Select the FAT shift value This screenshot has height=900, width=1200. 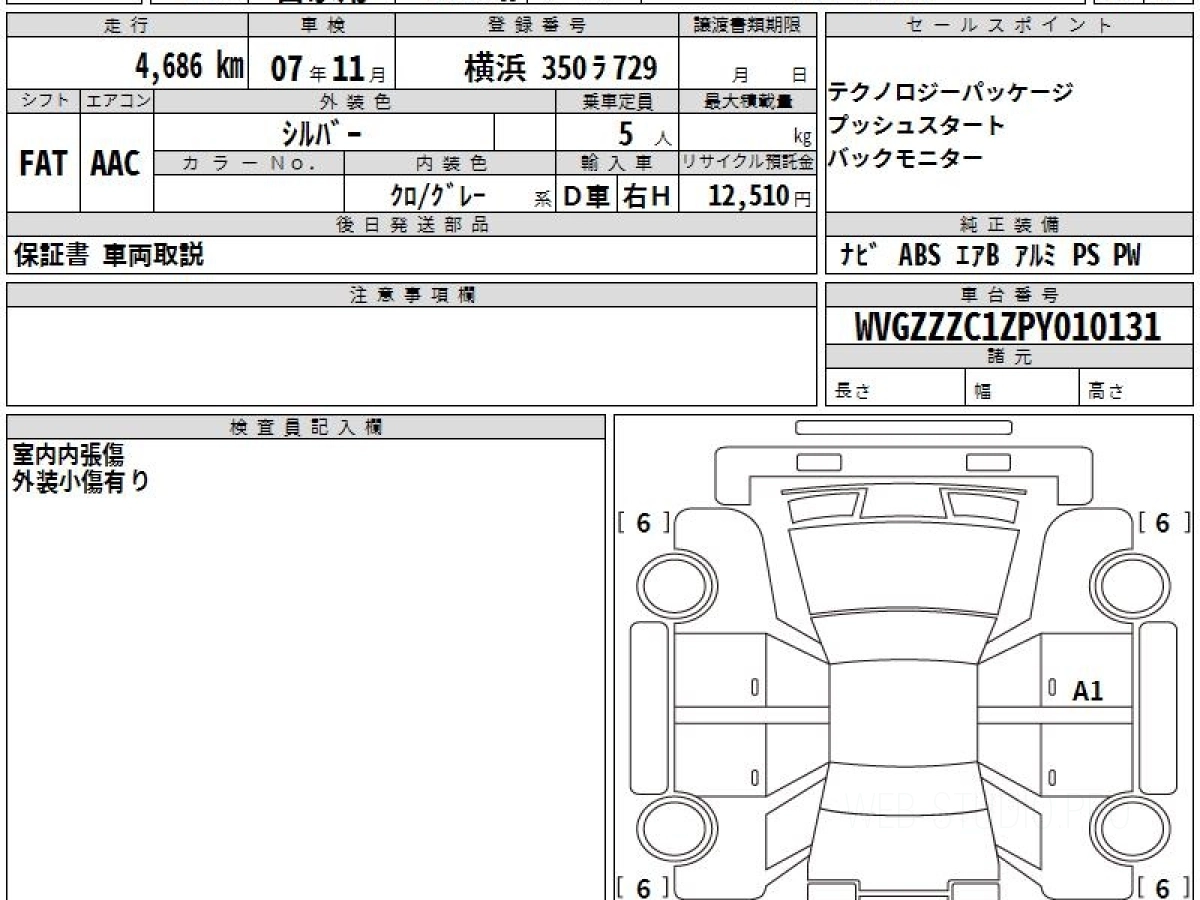[43, 164]
